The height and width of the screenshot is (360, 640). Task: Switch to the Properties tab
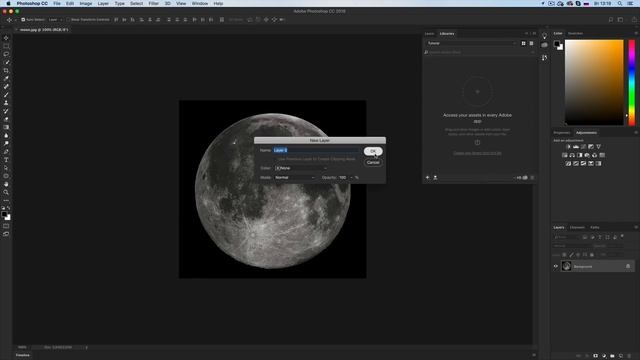(562, 133)
